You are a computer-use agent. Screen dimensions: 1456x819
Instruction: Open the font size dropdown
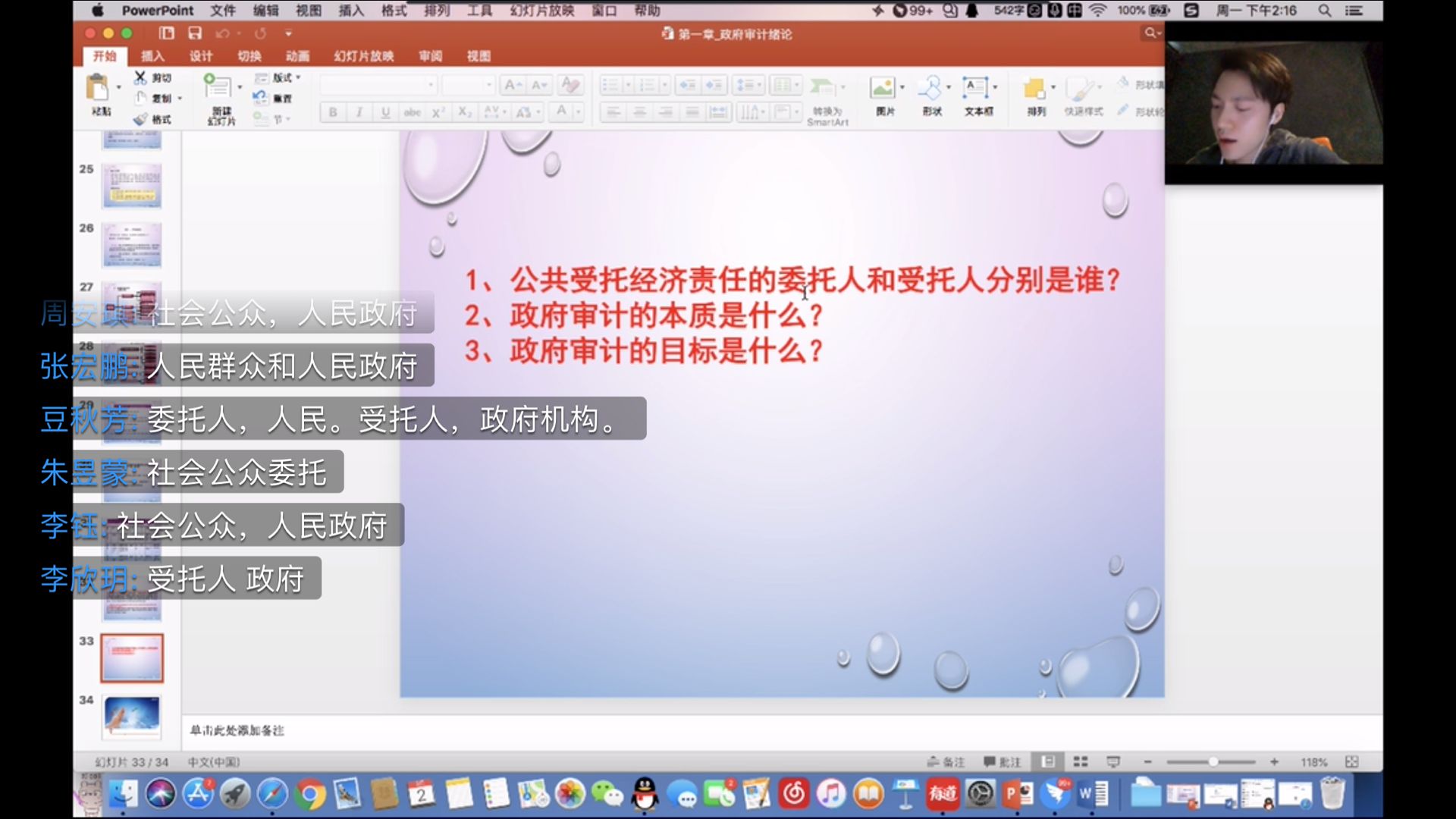(488, 85)
